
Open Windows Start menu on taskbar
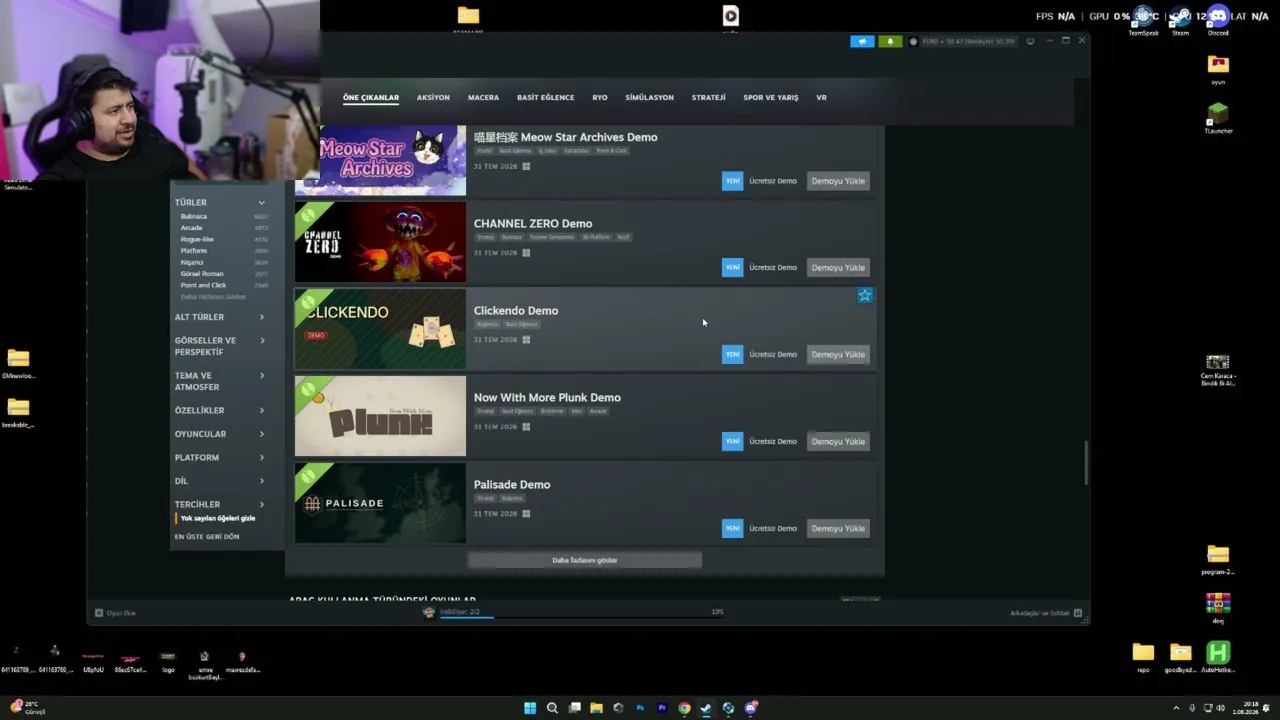(530, 708)
